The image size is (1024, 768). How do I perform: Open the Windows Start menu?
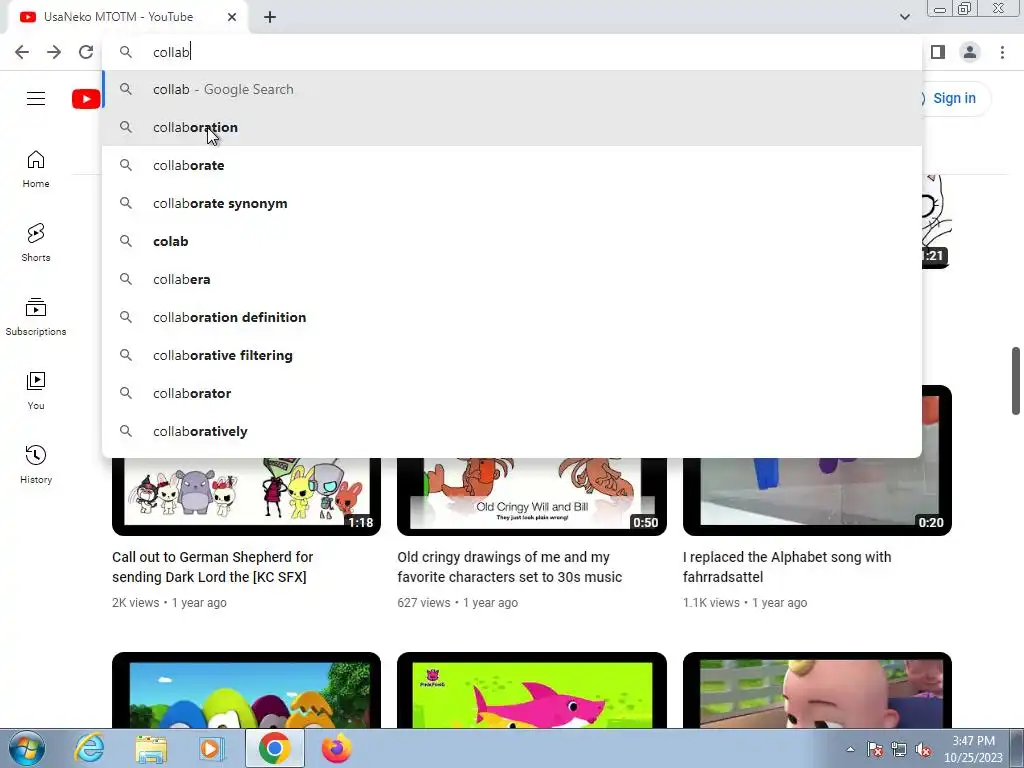pos(26,748)
